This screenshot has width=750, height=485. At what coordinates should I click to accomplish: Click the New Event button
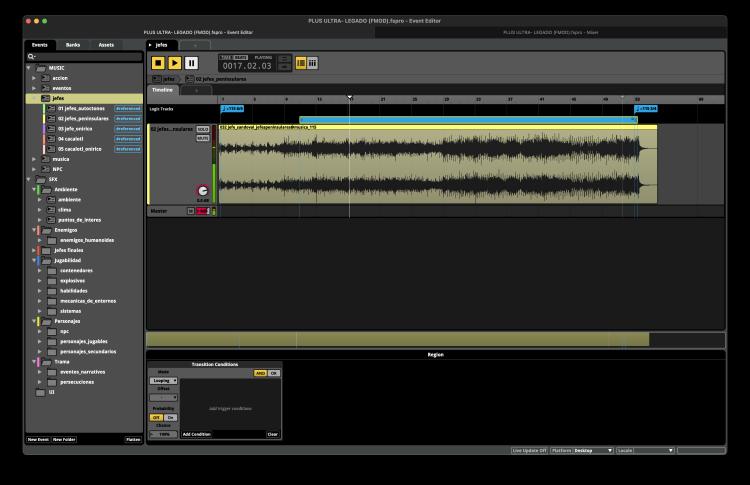pyautogui.click(x=37, y=439)
